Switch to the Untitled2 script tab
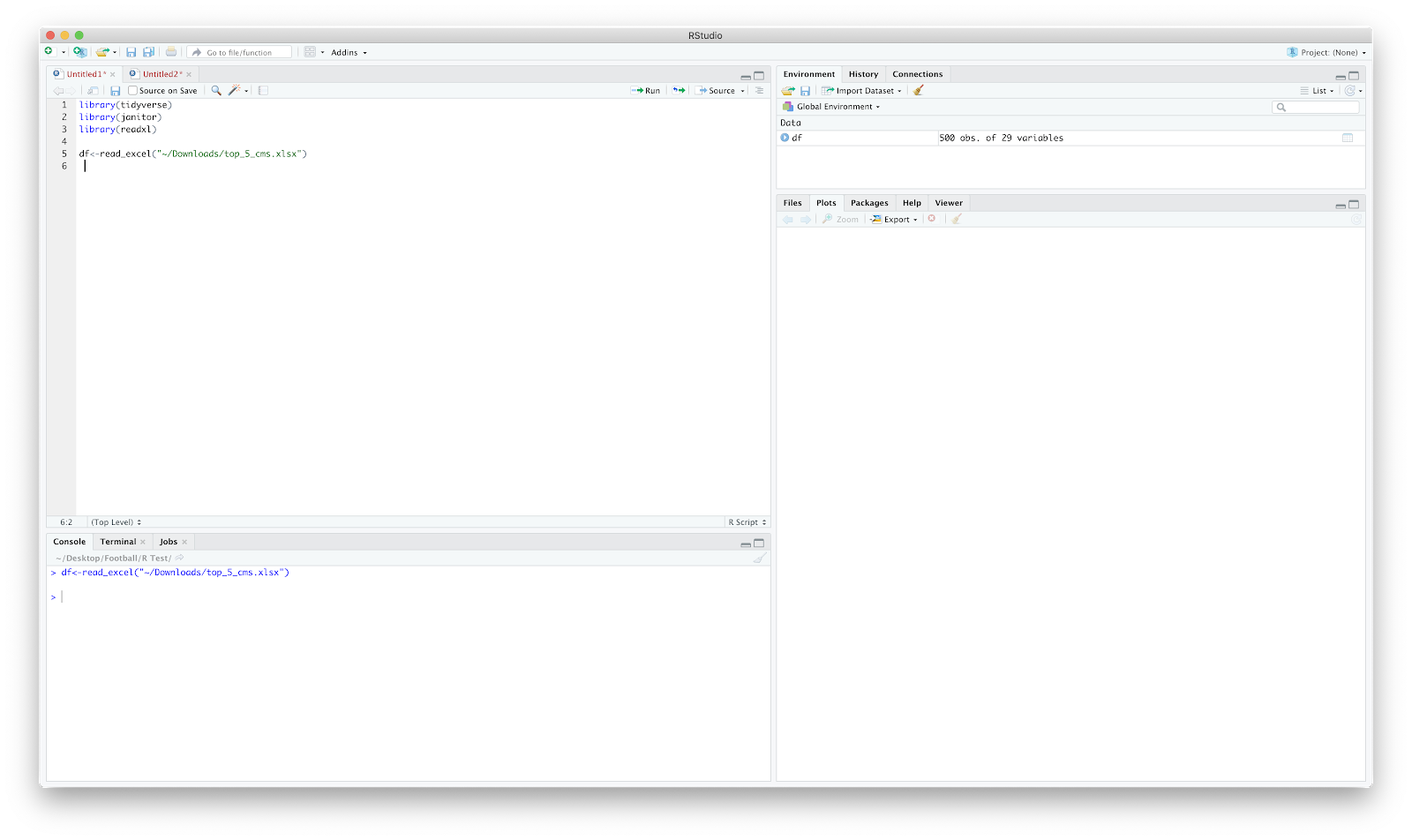Image resolution: width=1412 pixels, height=840 pixels. [x=162, y=74]
